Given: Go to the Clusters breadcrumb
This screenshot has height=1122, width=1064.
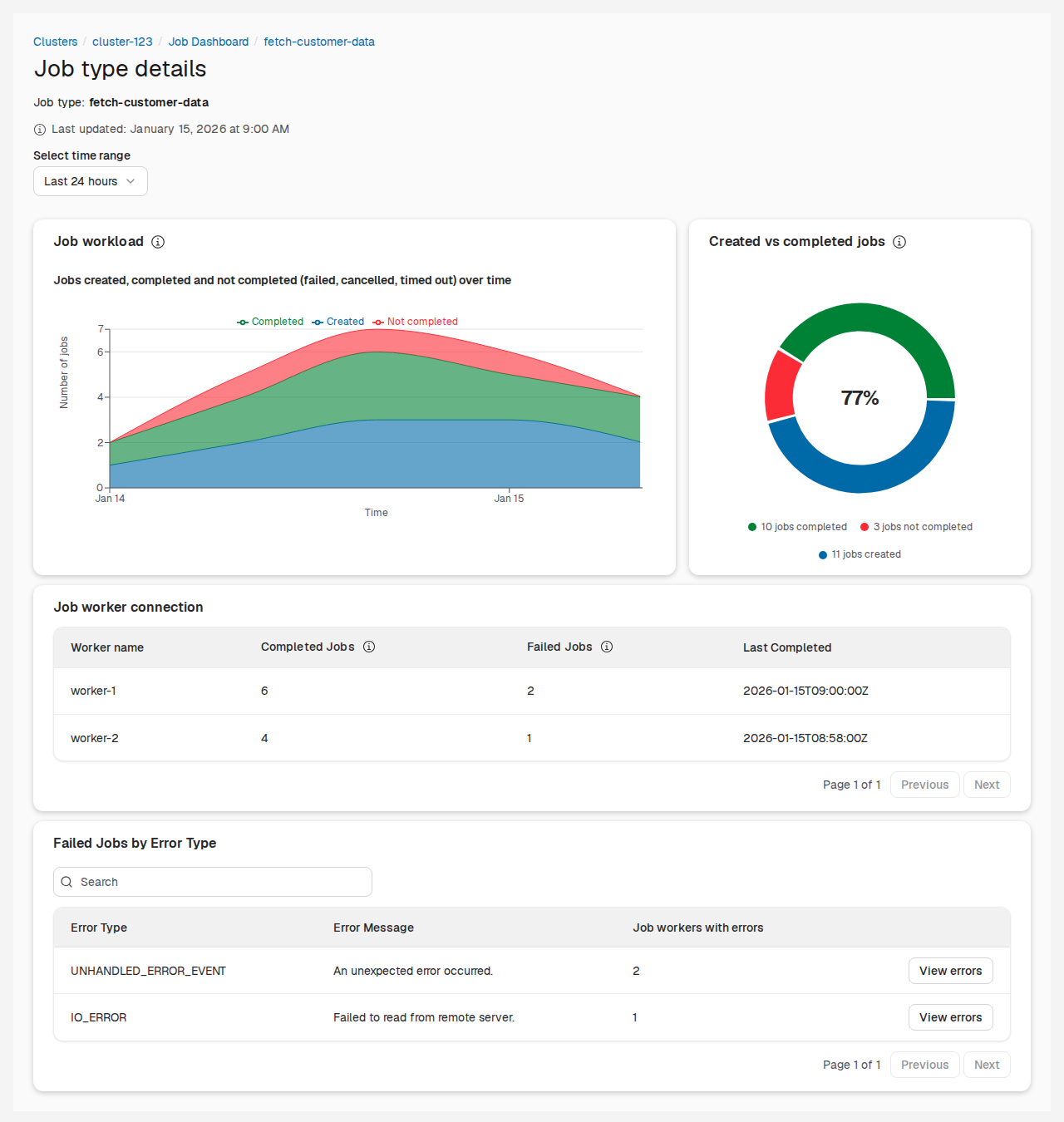Looking at the screenshot, I should click(x=56, y=42).
